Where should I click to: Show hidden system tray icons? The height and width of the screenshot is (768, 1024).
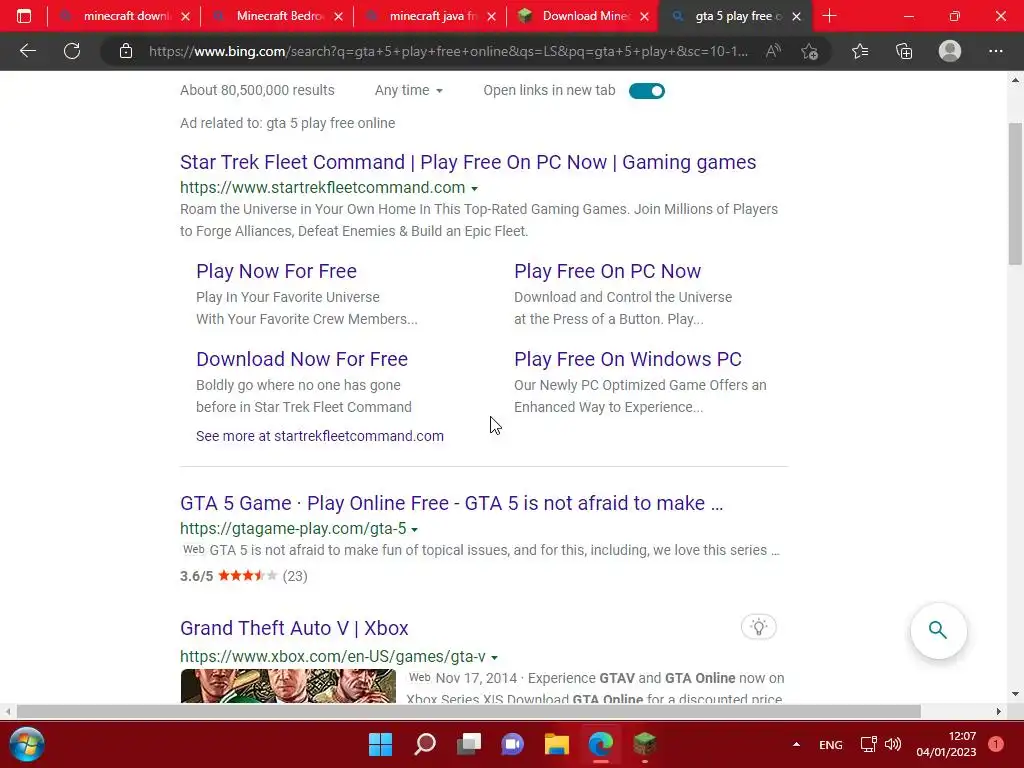pyautogui.click(x=796, y=744)
